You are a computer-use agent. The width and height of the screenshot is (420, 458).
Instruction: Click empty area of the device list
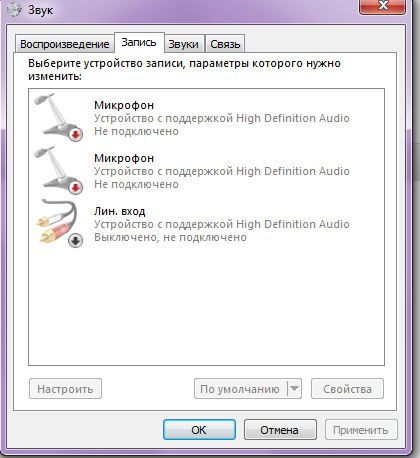(206, 307)
